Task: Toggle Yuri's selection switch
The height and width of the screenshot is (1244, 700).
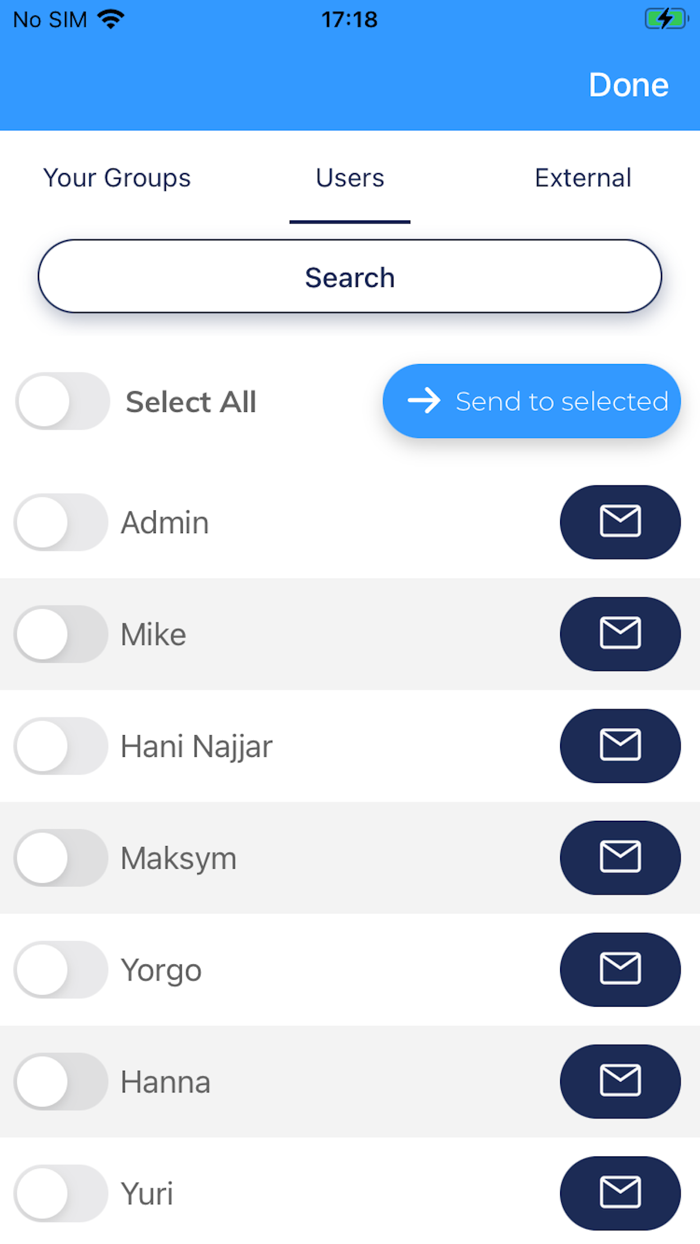Action: [x=61, y=1194]
